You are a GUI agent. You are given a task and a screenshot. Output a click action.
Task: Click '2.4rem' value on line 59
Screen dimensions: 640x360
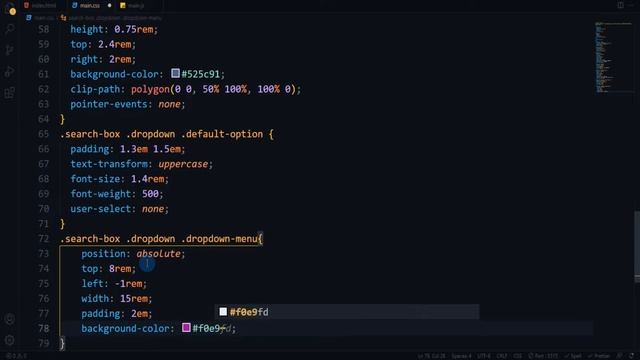click(x=114, y=44)
